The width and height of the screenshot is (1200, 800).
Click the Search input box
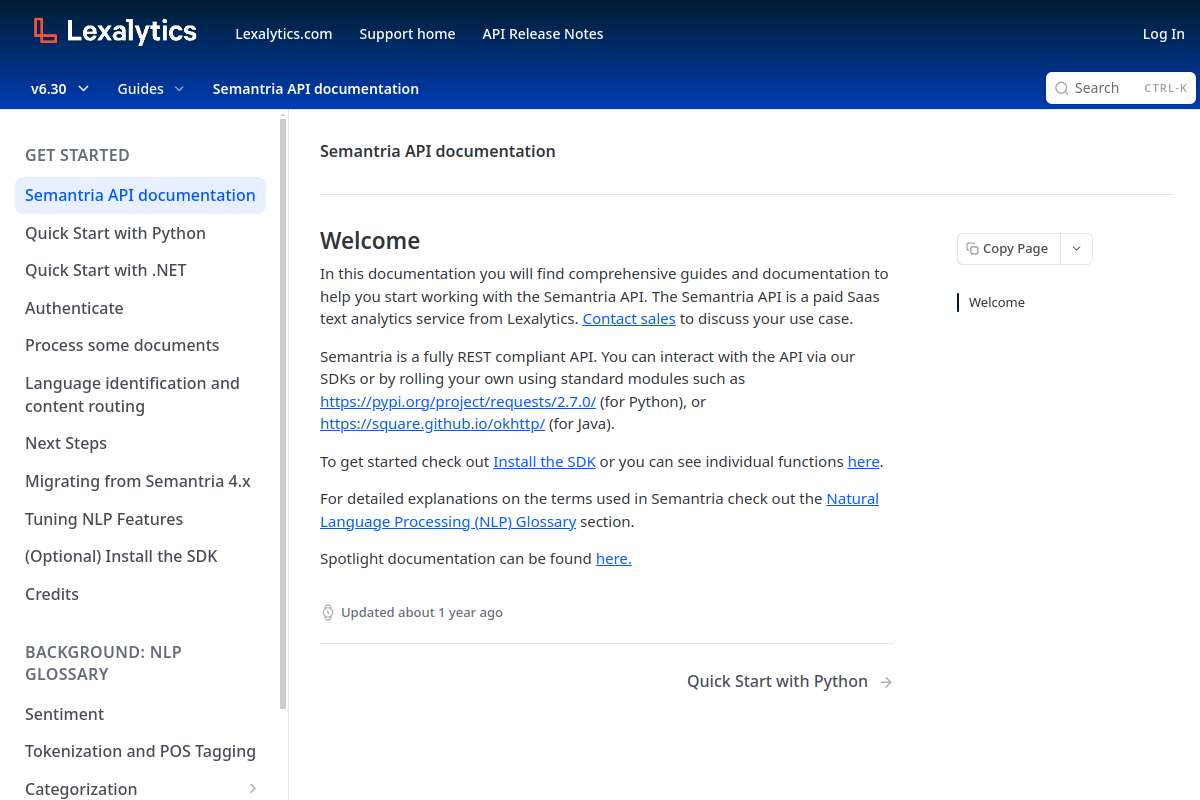[1120, 88]
